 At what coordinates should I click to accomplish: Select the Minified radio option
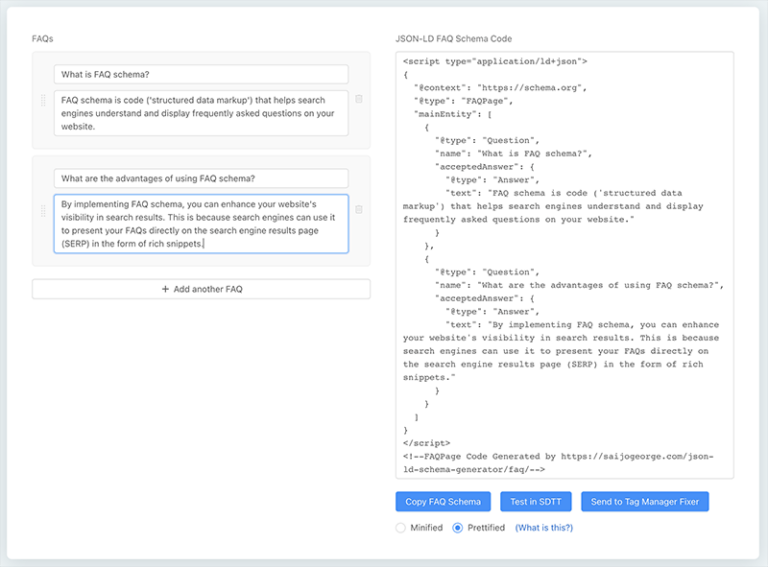coord(401,528)
